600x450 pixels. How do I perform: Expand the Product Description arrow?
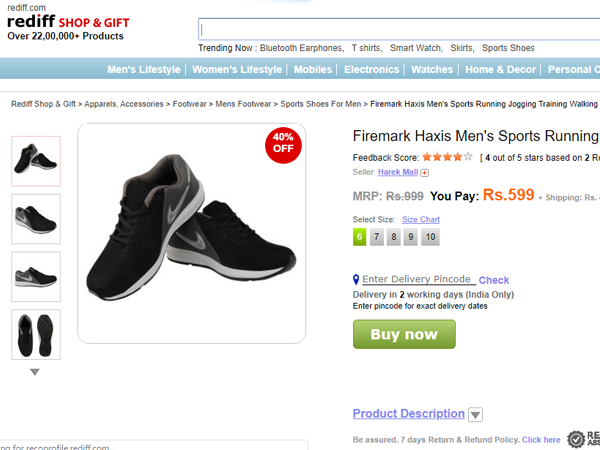476,415
